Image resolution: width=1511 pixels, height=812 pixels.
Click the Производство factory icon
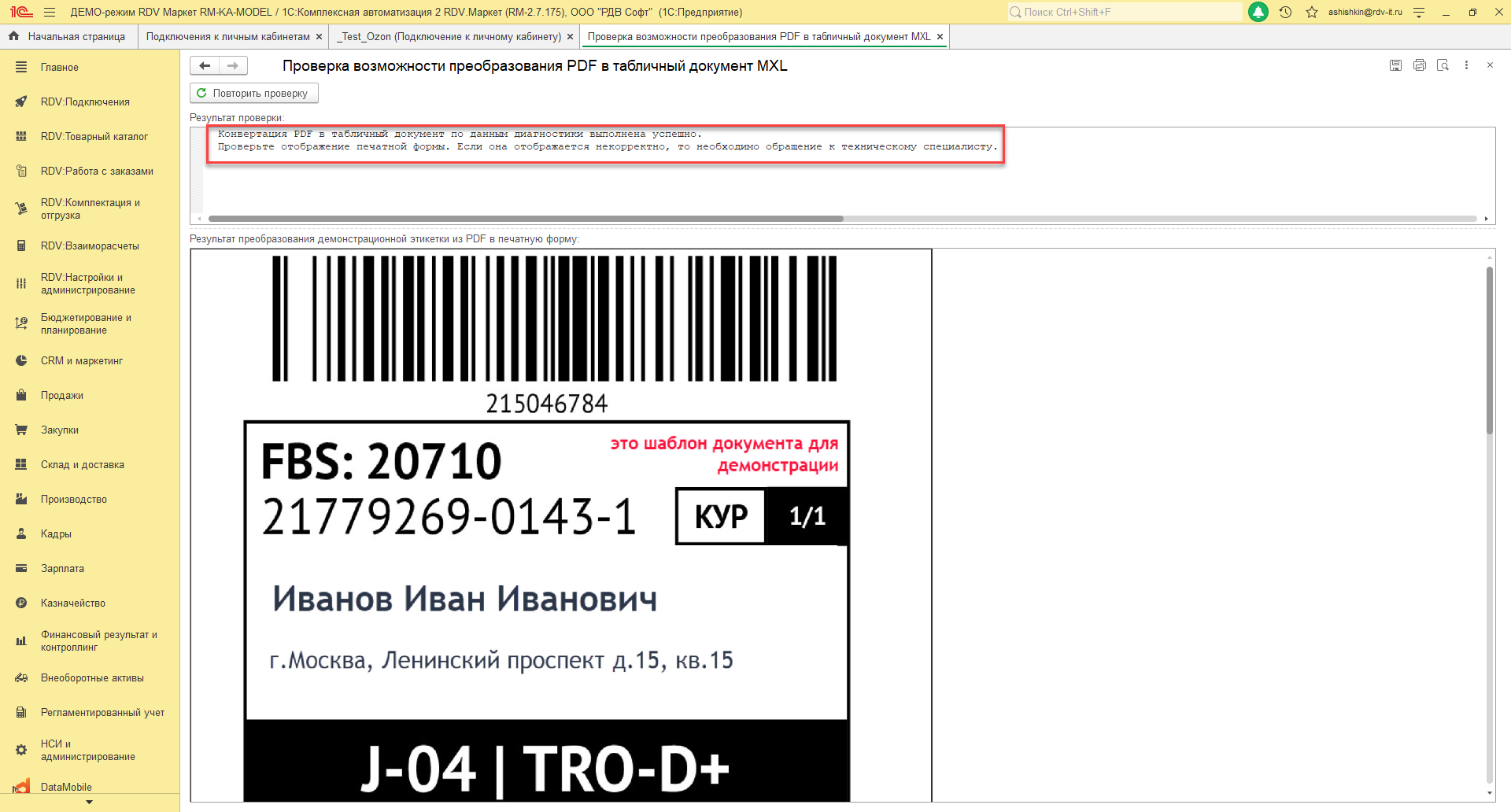coord(21,500)
